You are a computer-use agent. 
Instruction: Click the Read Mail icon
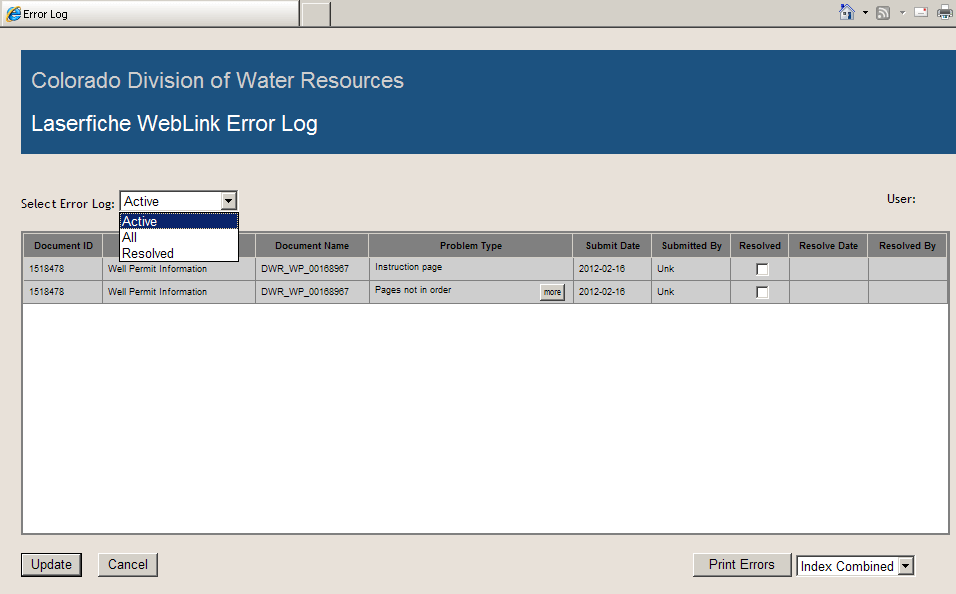(921, 12)
